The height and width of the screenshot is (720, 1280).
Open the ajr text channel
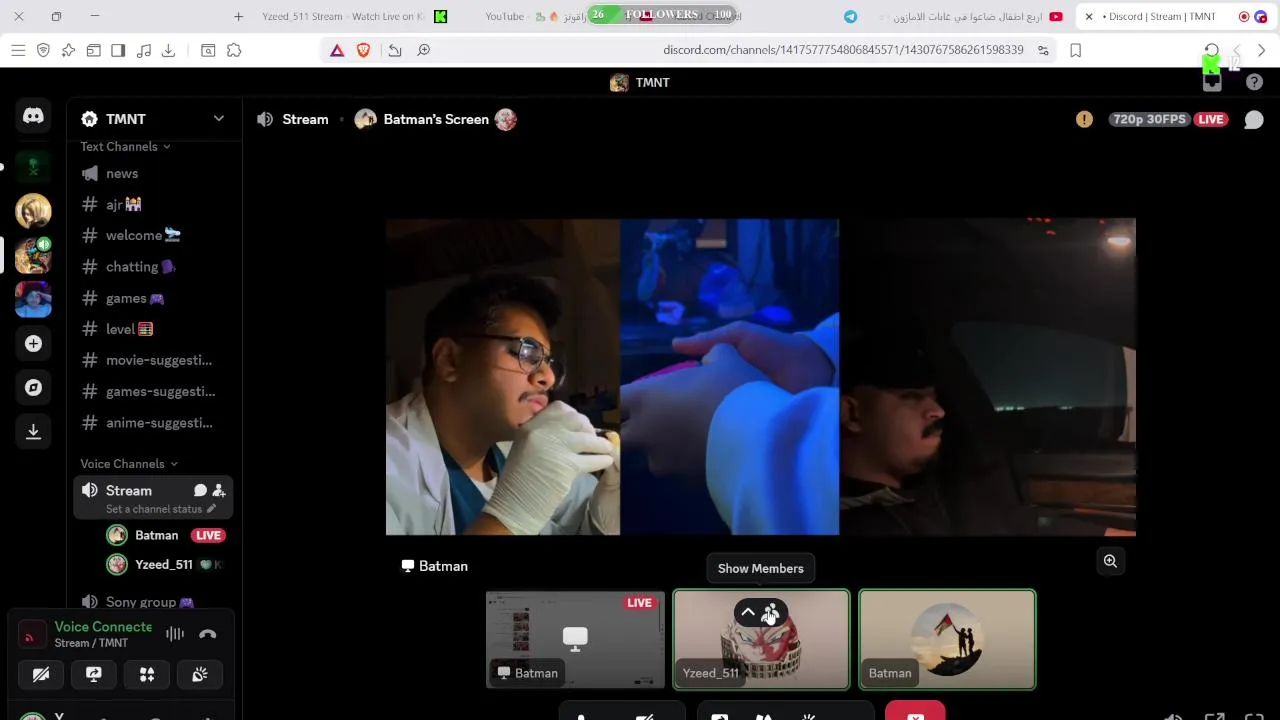(153, 204)
